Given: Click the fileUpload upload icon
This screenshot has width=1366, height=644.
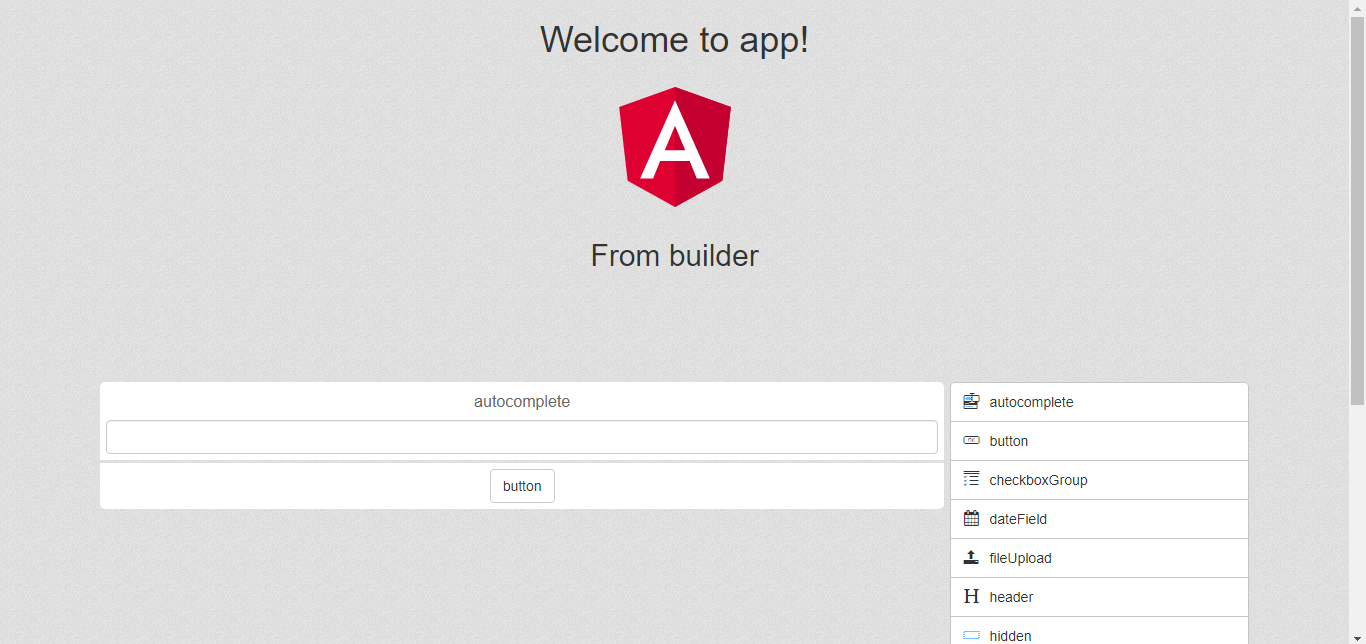Looking at the screenshot, I should click(971, 558).
